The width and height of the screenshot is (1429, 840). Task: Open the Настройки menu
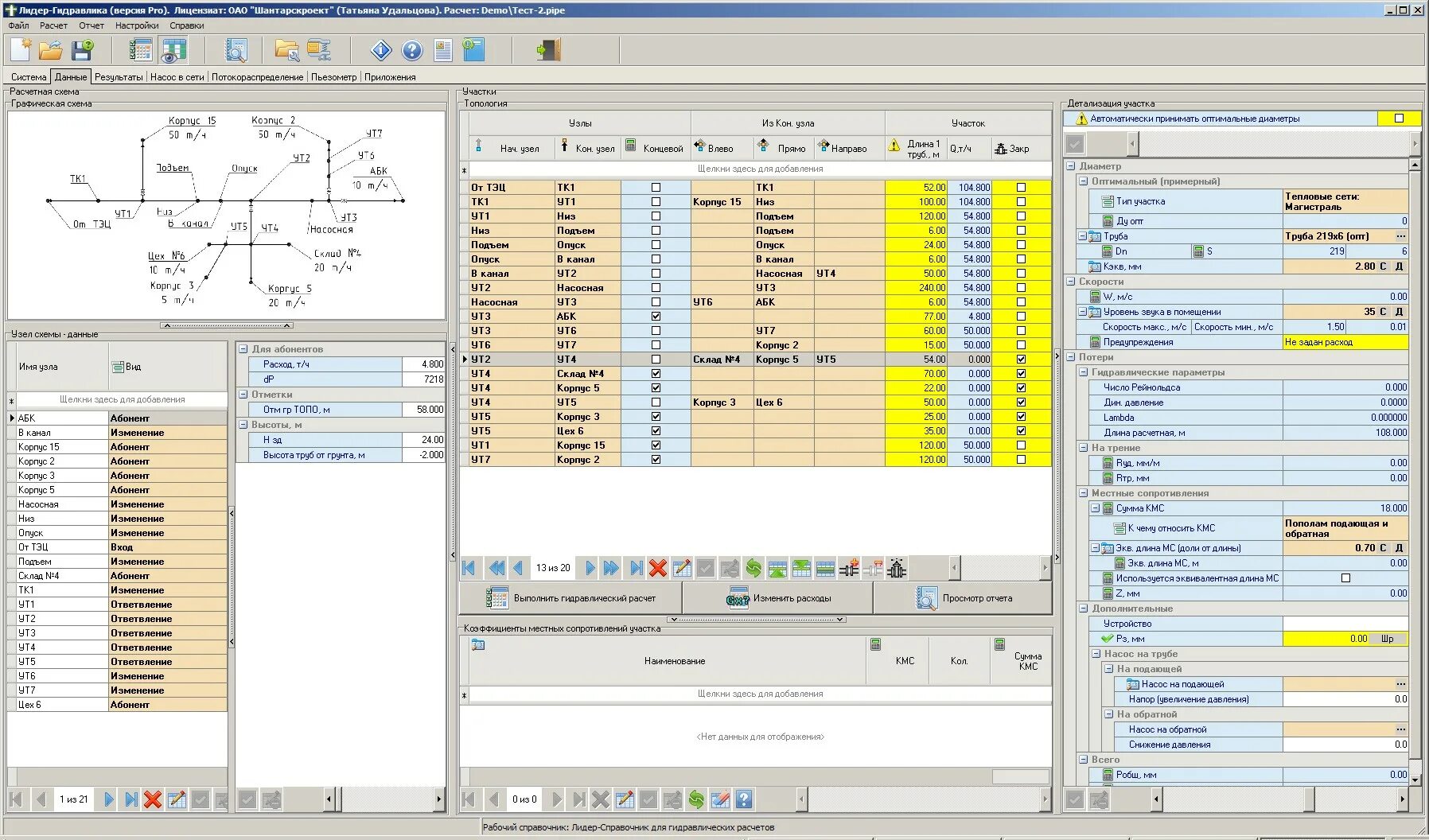tap(137, 25)
